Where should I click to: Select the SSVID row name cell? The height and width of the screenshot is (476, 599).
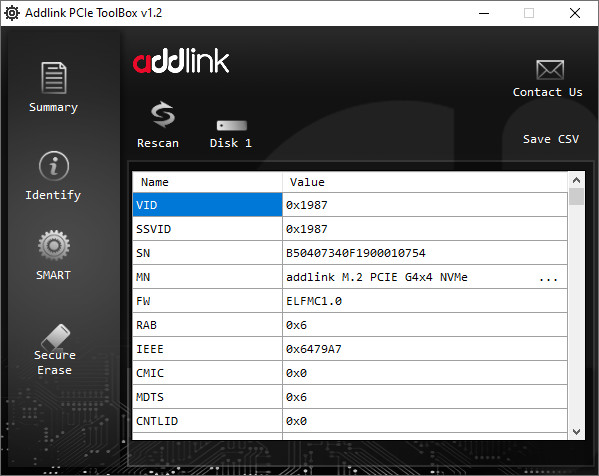click(207, 229)
